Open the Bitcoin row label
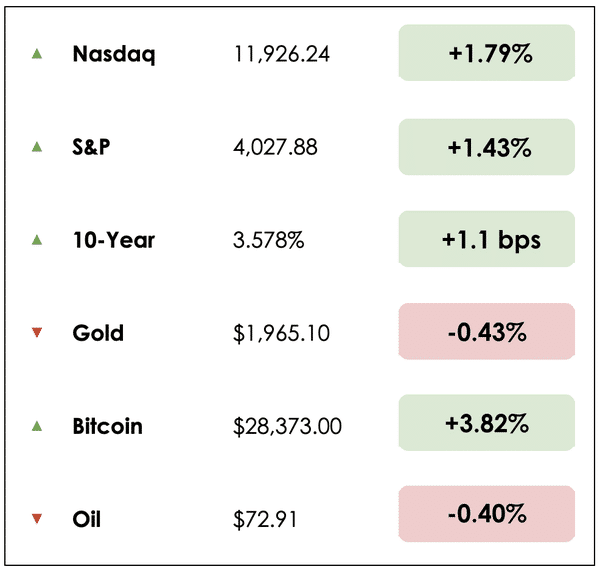The height and width of the screenshot is (572, 600). (x=108, y=426)
